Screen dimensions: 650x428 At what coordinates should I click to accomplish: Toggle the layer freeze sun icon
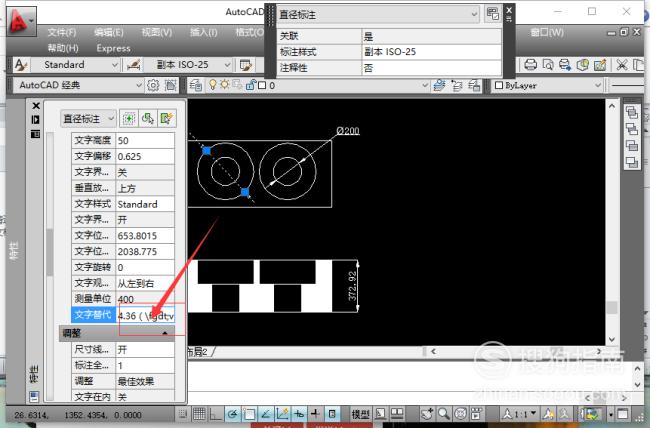pyautogui.click(x=225, y=85)
